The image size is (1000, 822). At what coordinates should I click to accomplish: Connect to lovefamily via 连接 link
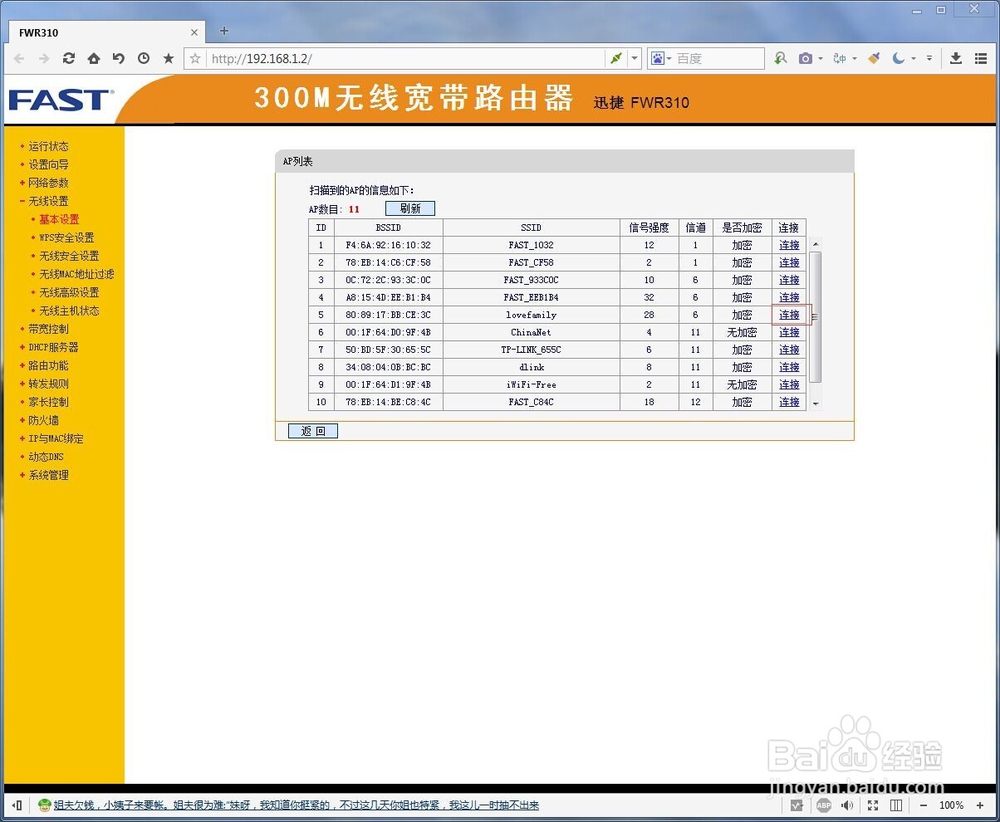pyautogui.click(x=789, y=315)
